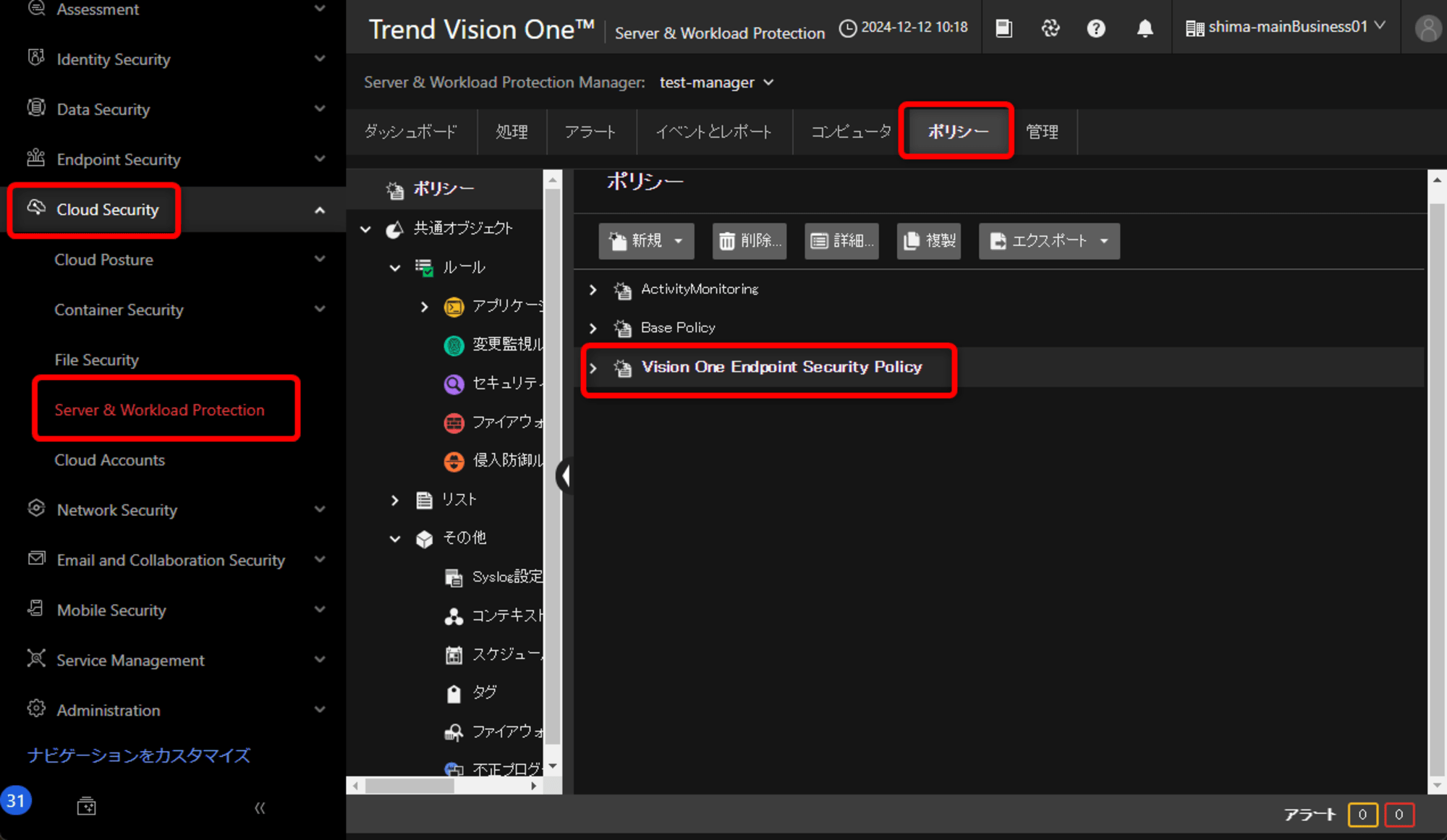Image resolution: width=1447 pixels, height=840 pixels.
Task: Click the セキュリティ log inspection rule icon
Action: 454,383
